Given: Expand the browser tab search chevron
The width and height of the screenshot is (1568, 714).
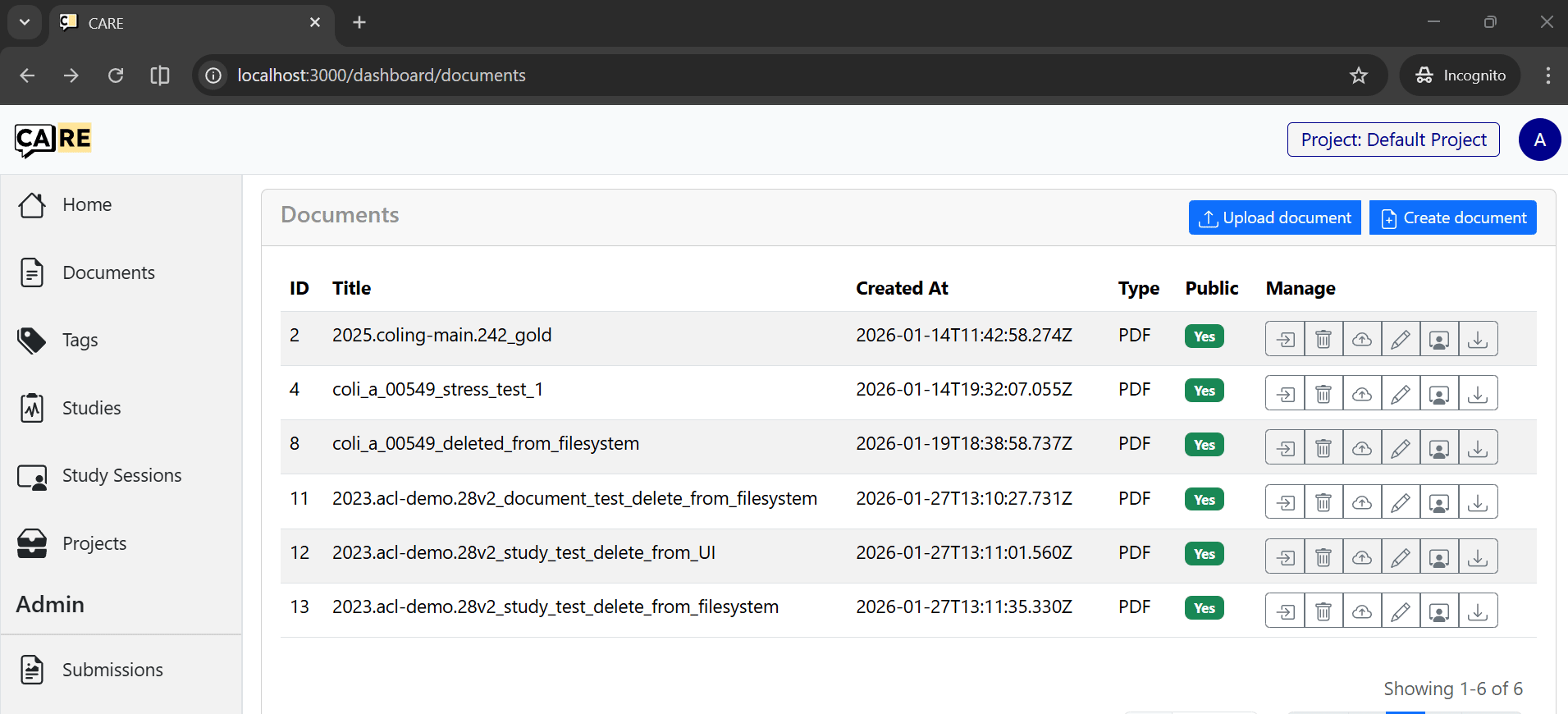Looking at the screenshot, I should click(x=25, y=22).
